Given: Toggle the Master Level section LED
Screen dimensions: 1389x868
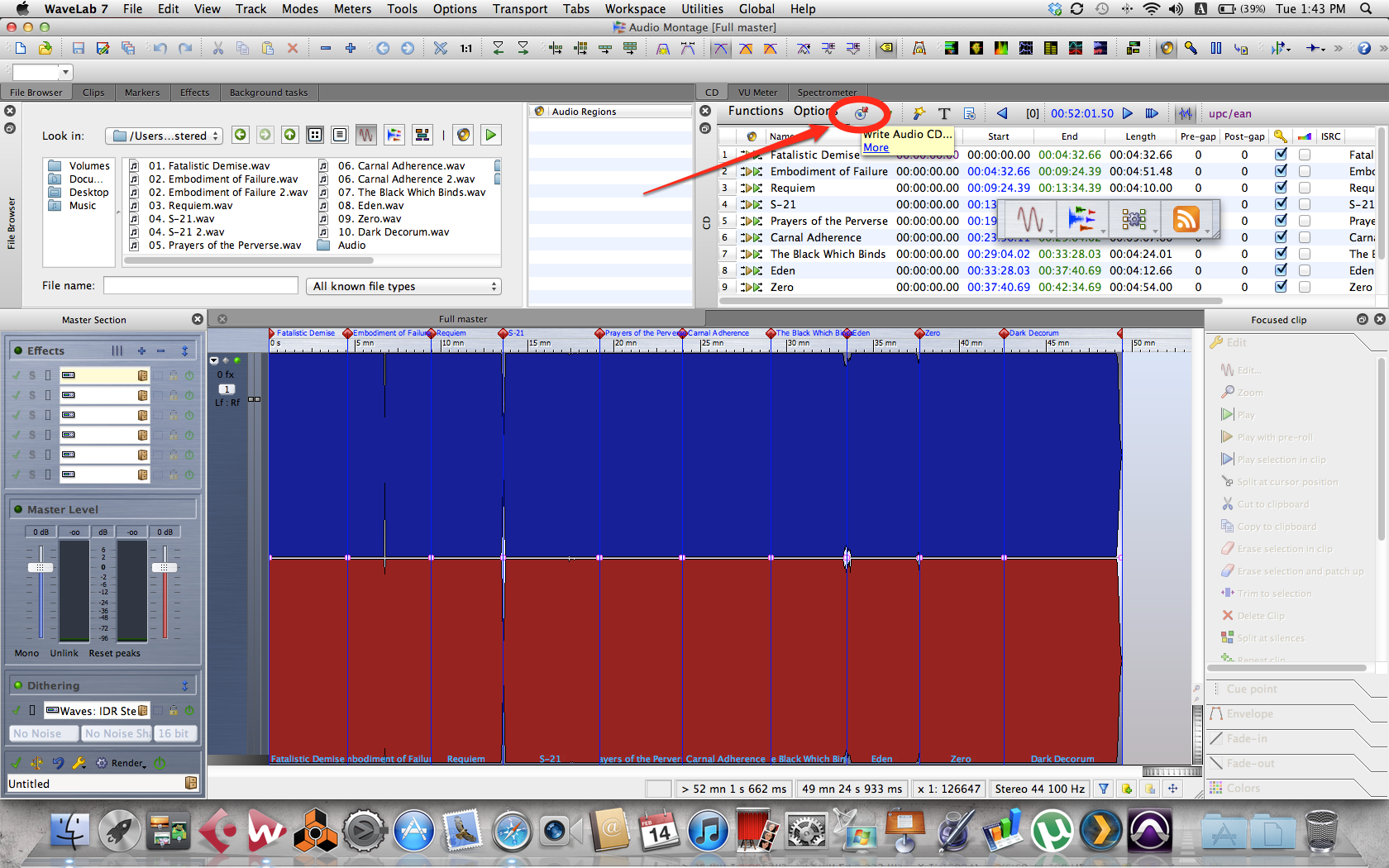Looking at the screenshot, I should pyautogui.click(x=17, y=509).
